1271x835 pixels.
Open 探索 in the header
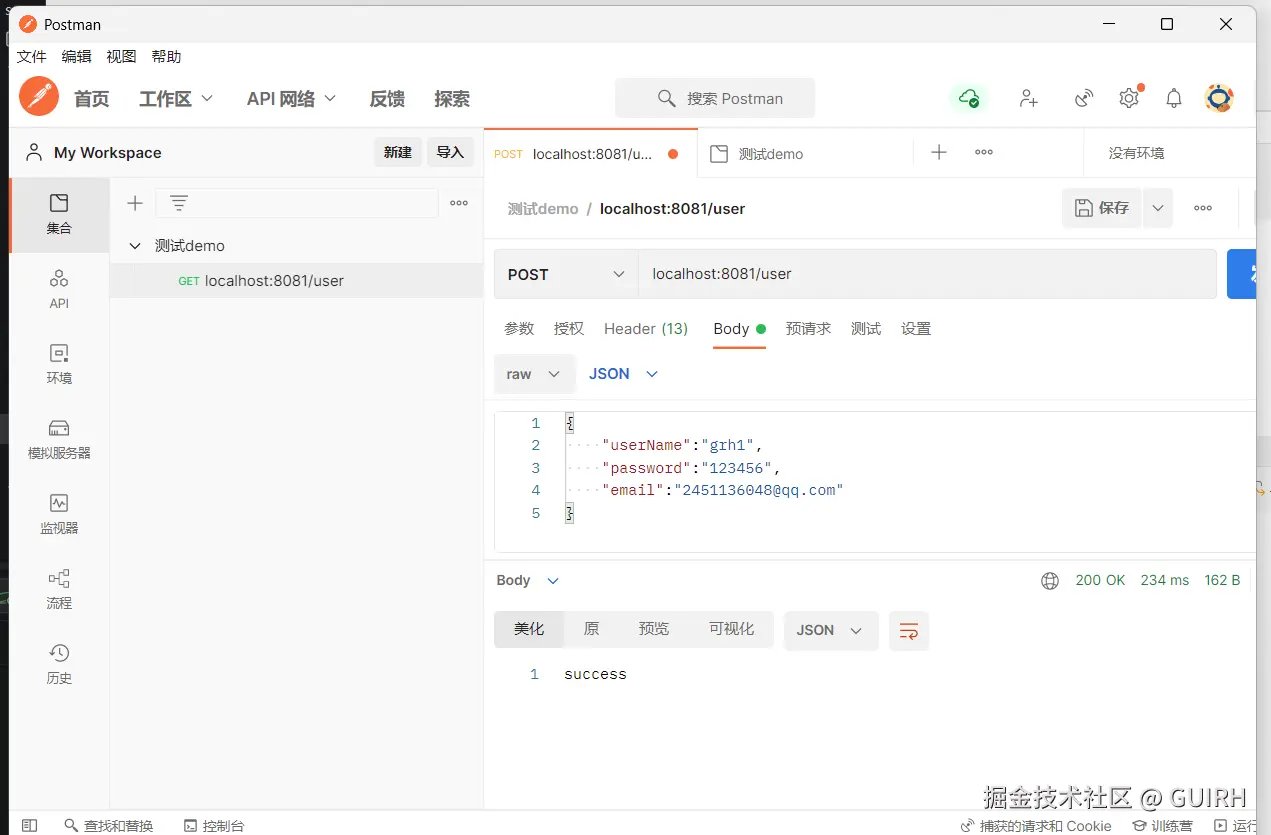(x=452, y=98)
